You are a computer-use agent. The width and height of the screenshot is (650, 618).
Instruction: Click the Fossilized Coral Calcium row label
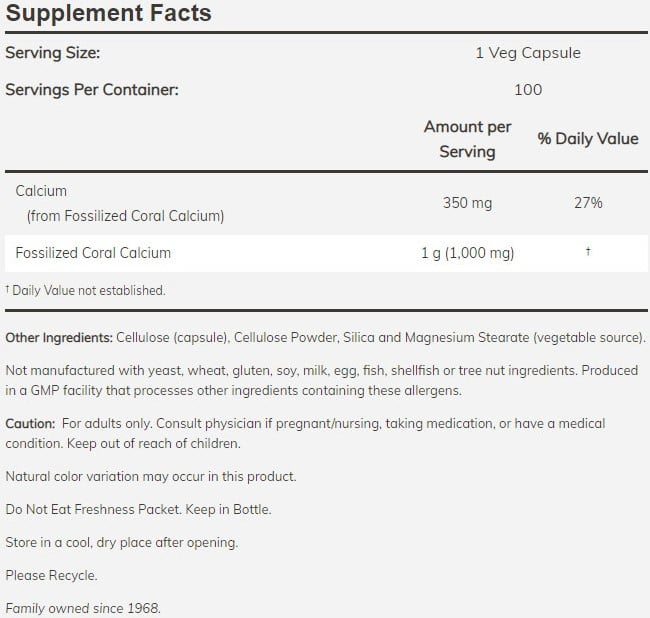(93, 253)
